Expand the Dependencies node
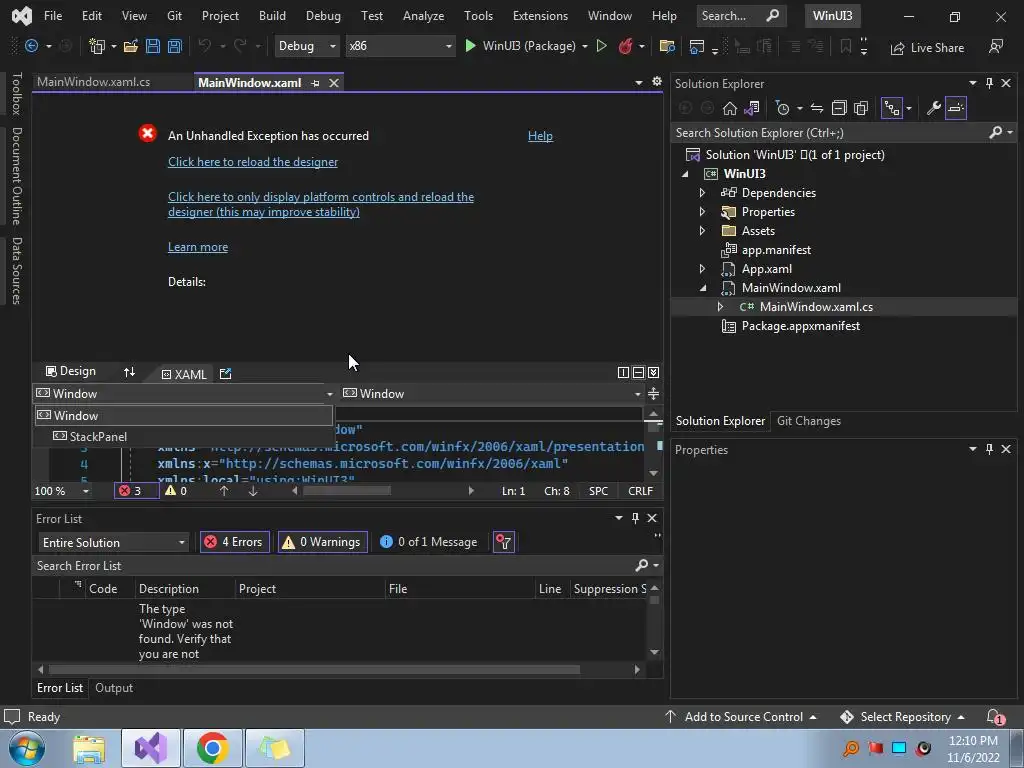 [x=702, y=193]
